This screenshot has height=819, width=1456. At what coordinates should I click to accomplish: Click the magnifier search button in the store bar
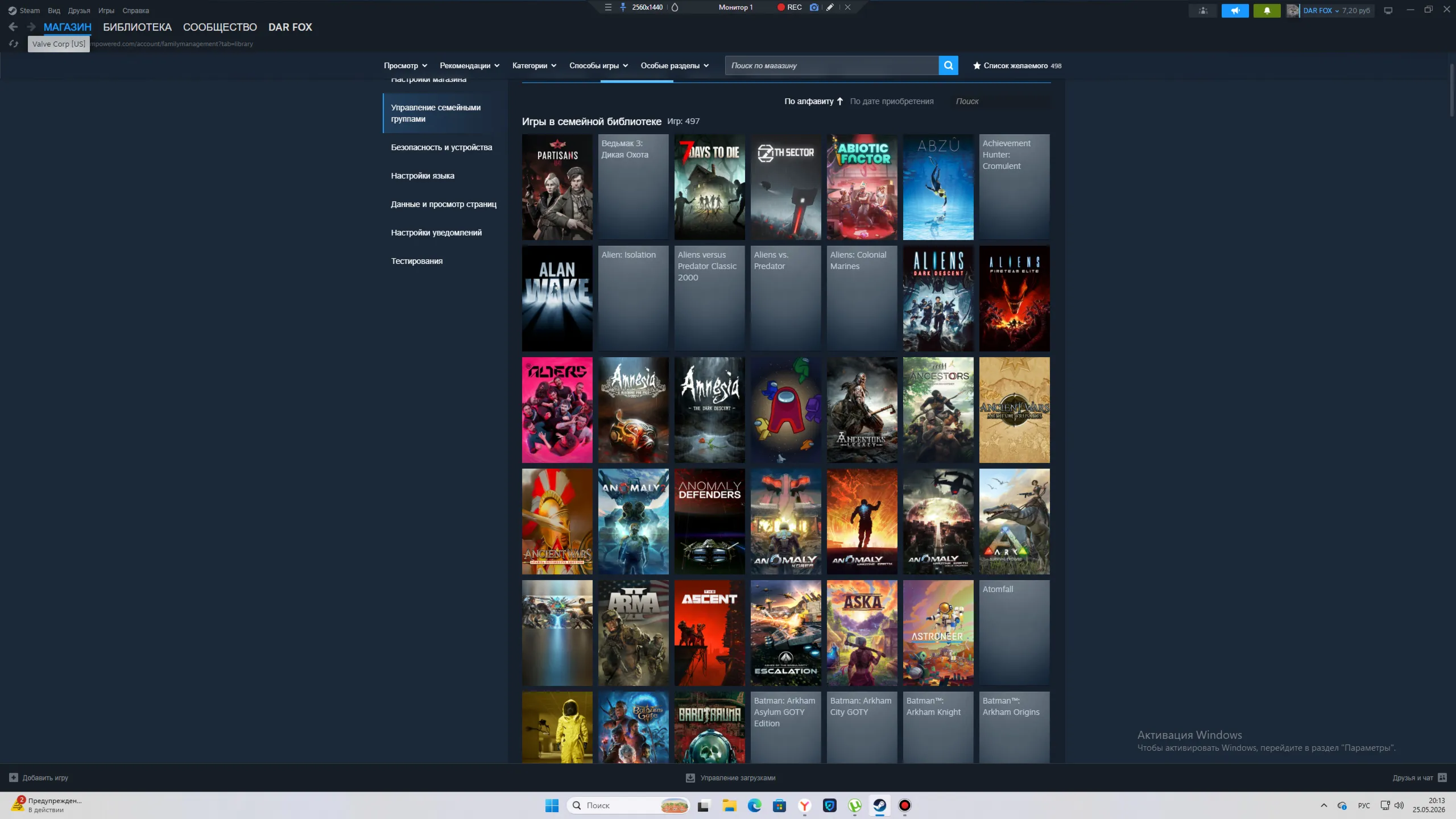(x=948, y=65)
